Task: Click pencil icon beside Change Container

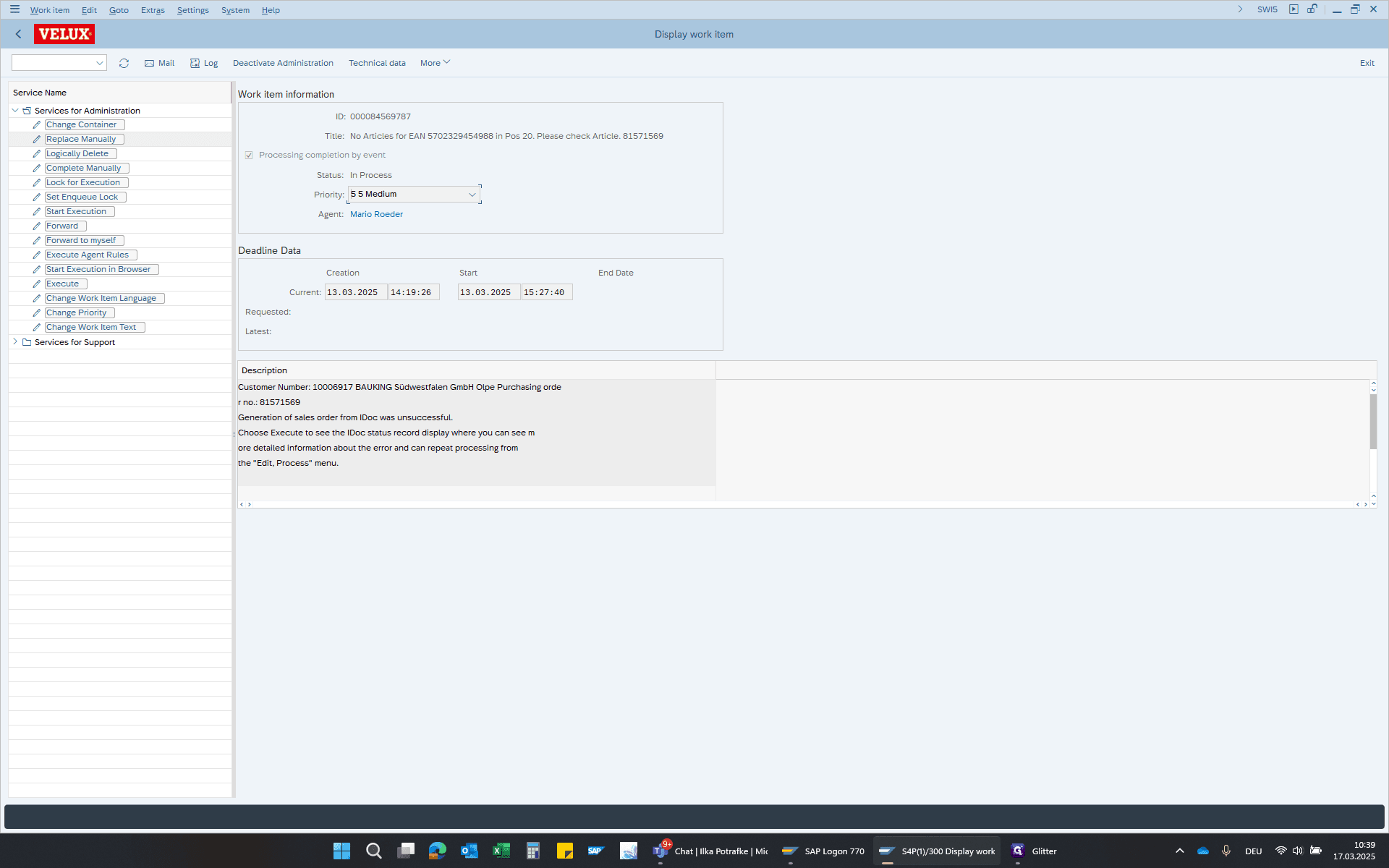Action: pos(37,124)
